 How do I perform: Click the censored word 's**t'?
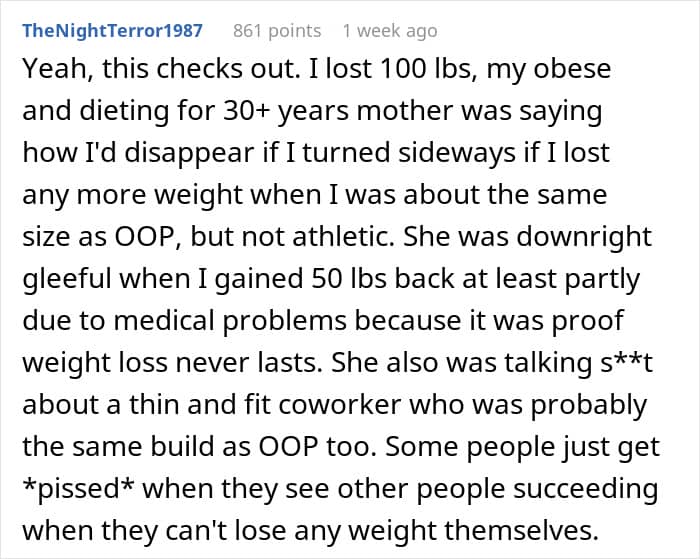coord(626,362)
